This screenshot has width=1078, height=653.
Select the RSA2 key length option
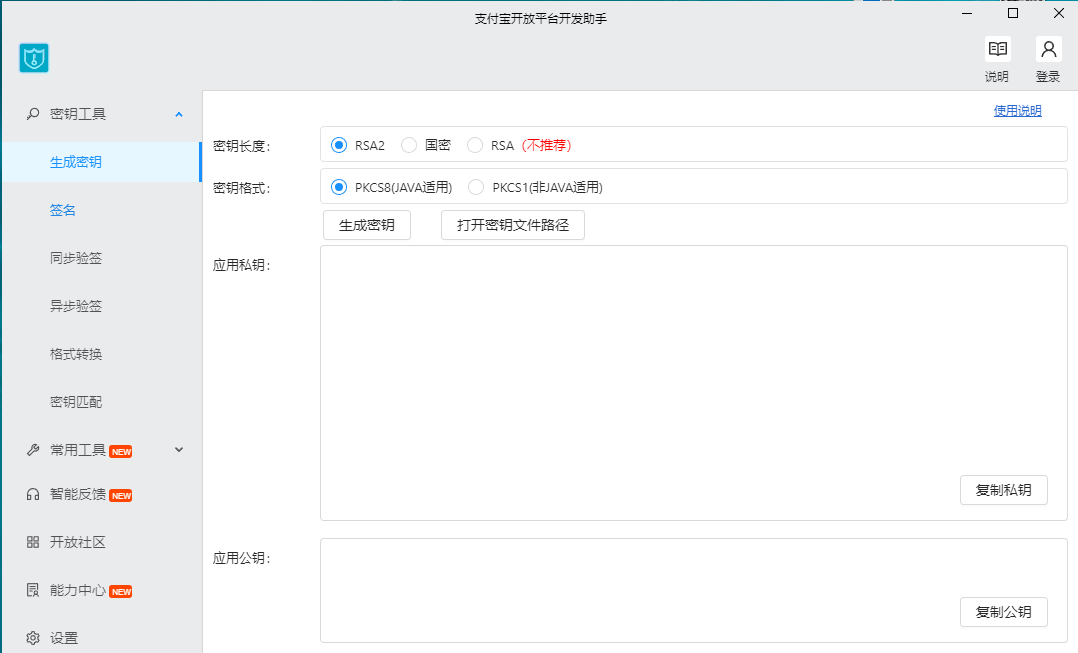coord(339,145)
